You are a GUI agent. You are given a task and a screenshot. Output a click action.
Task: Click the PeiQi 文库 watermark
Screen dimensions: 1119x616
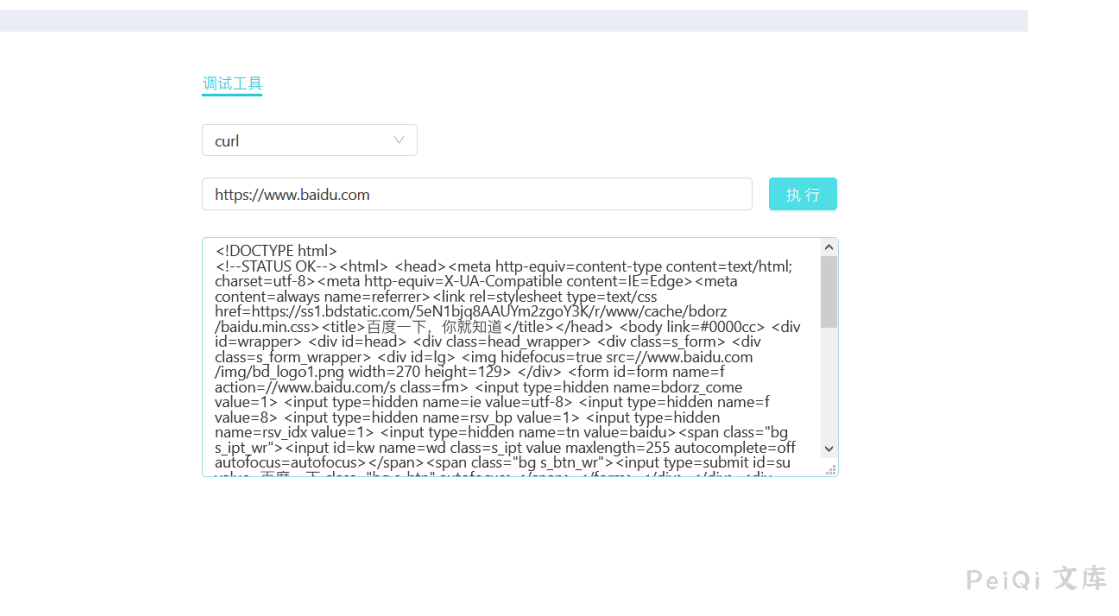(1036, 578)
